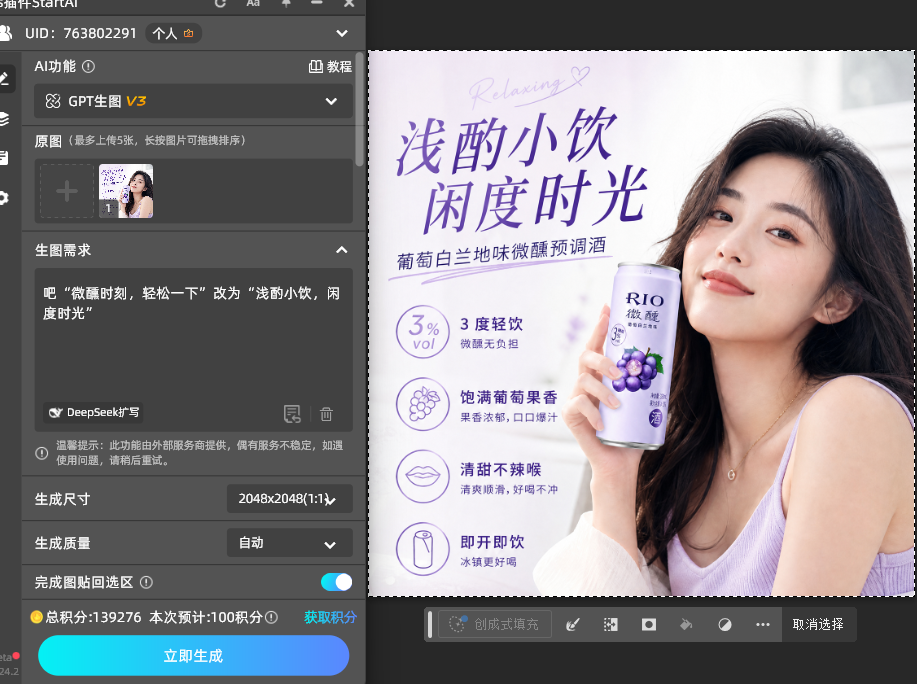Click the info icon next to 完成图贴回选区
917x684 pixels.
(x=146, y=582)
